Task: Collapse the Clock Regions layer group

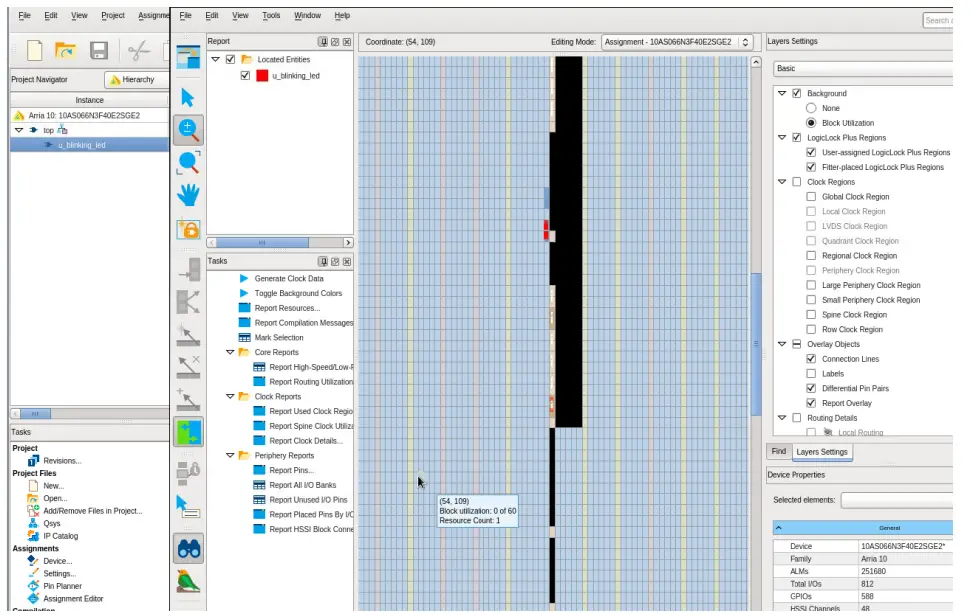Action: click(782, 182)
